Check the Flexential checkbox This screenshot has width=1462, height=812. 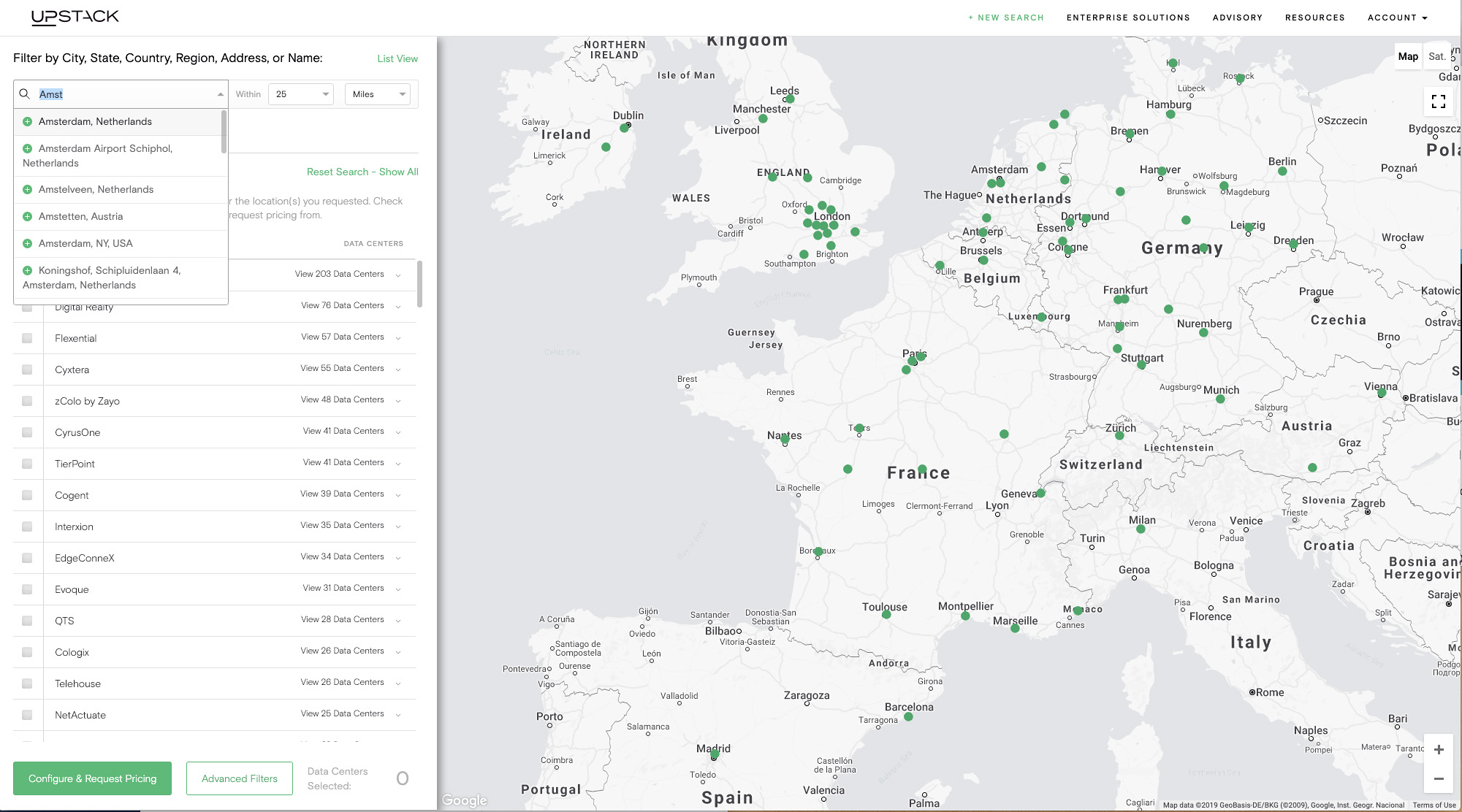[x=27, y=338]
